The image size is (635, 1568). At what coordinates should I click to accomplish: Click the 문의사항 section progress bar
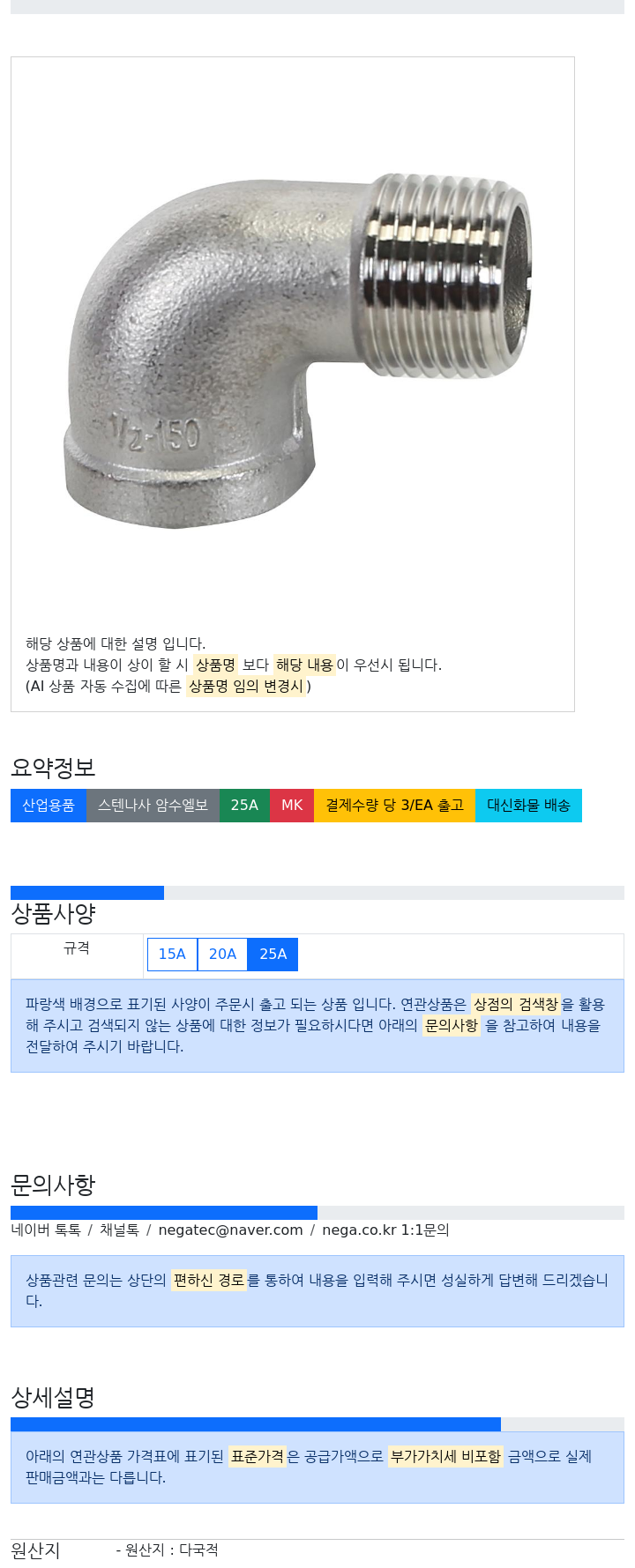pos(317,1213)
